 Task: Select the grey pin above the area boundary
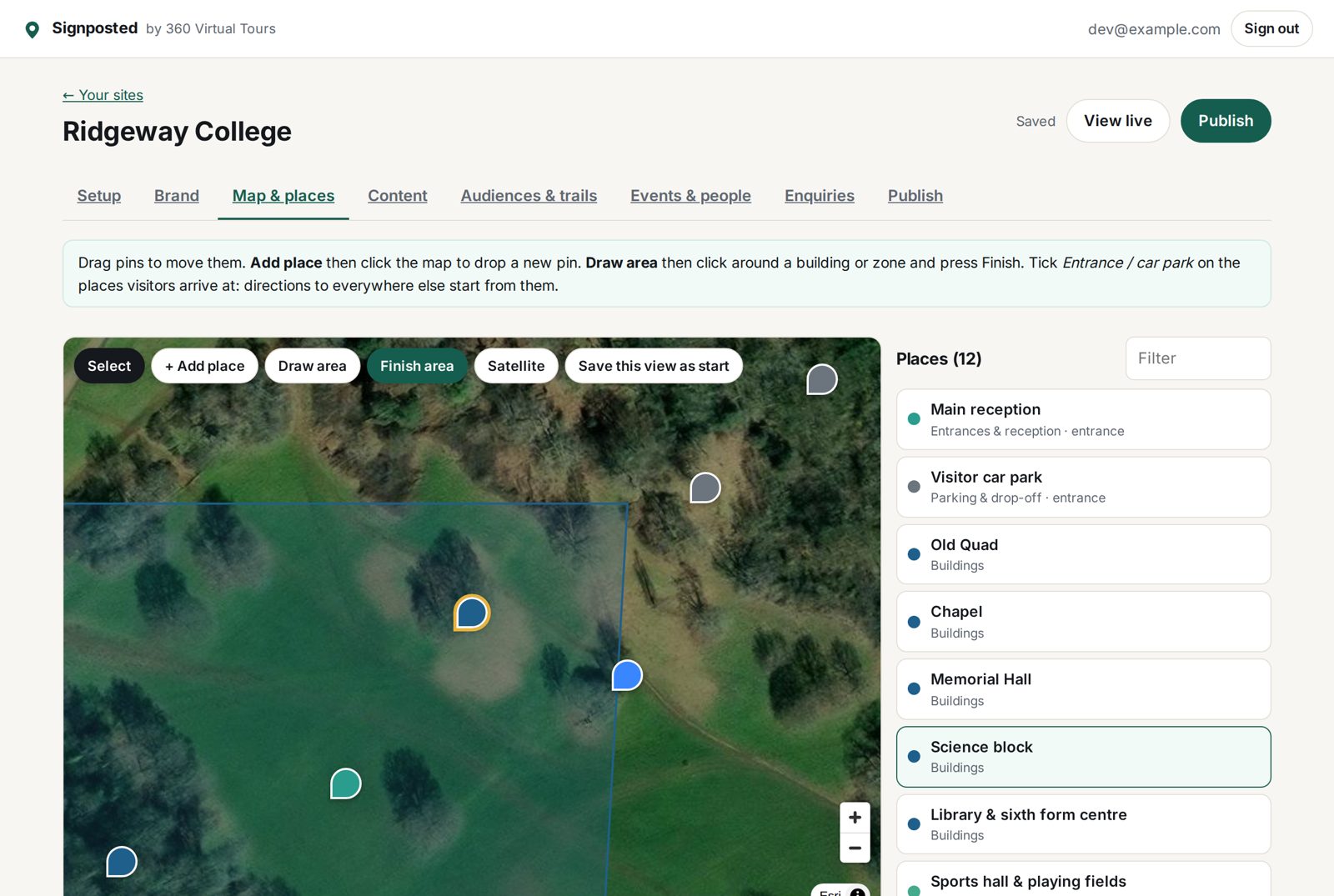(705, 488)
